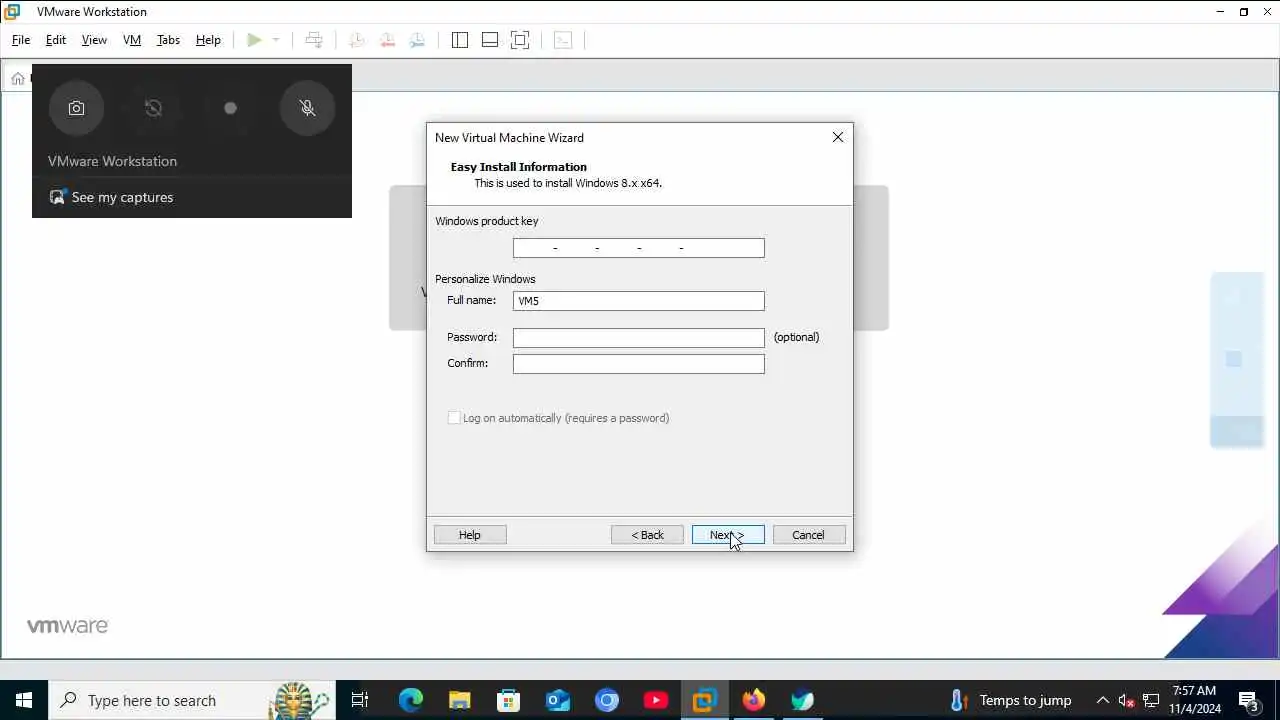Show hidden system tray icons chevron
Screen dimensions: 1280x720
pyautogui.click(x=1102, y=700)
